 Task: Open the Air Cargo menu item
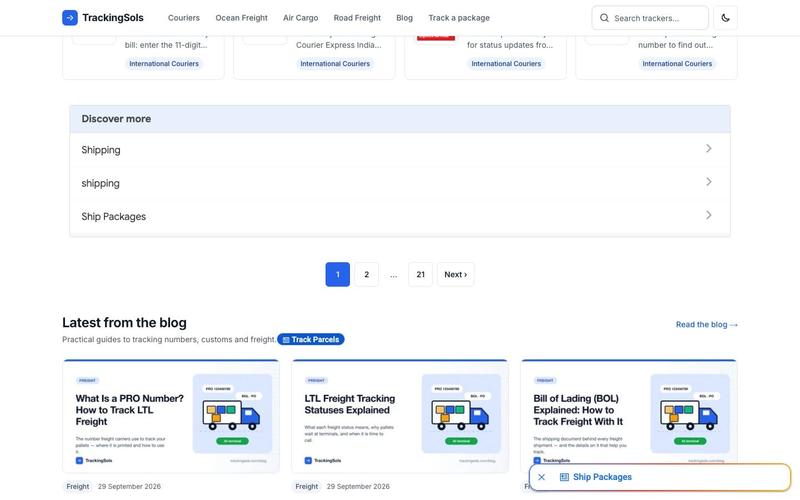click(301, 18)
